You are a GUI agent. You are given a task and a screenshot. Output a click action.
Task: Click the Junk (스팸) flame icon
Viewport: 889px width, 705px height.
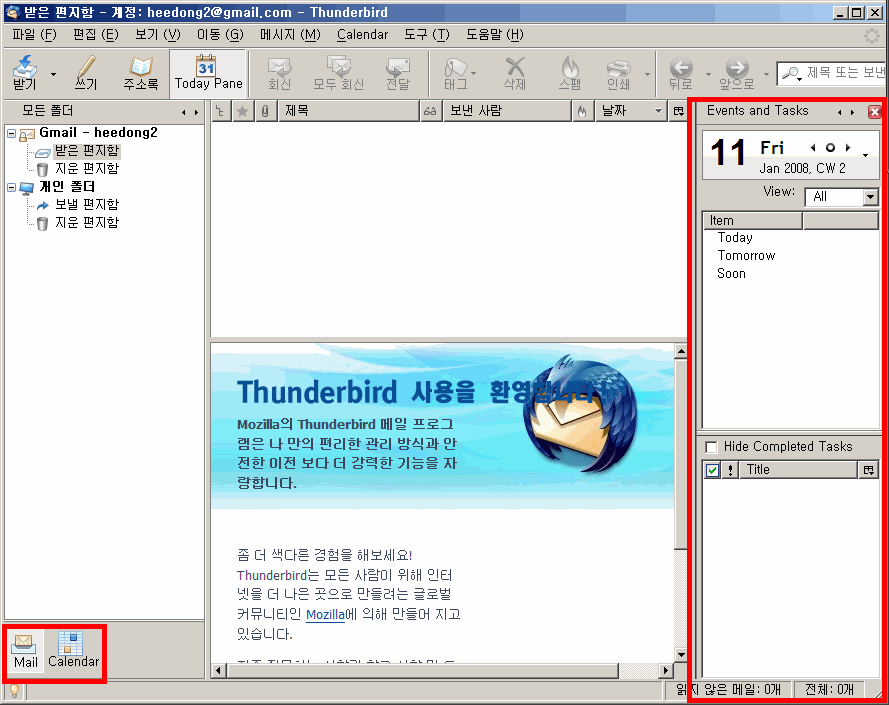point(570,73)
